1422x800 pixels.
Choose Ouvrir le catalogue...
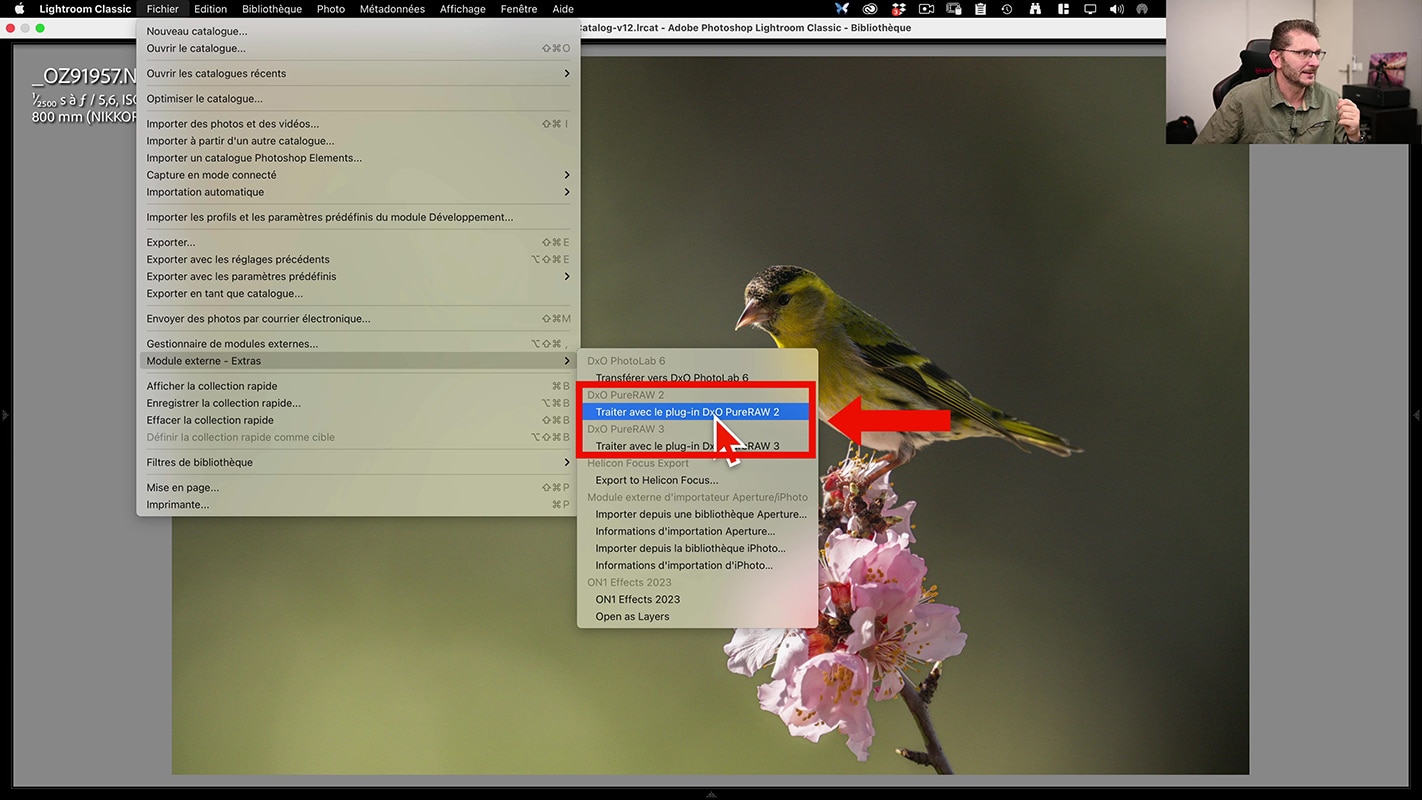tap(358, 48)
